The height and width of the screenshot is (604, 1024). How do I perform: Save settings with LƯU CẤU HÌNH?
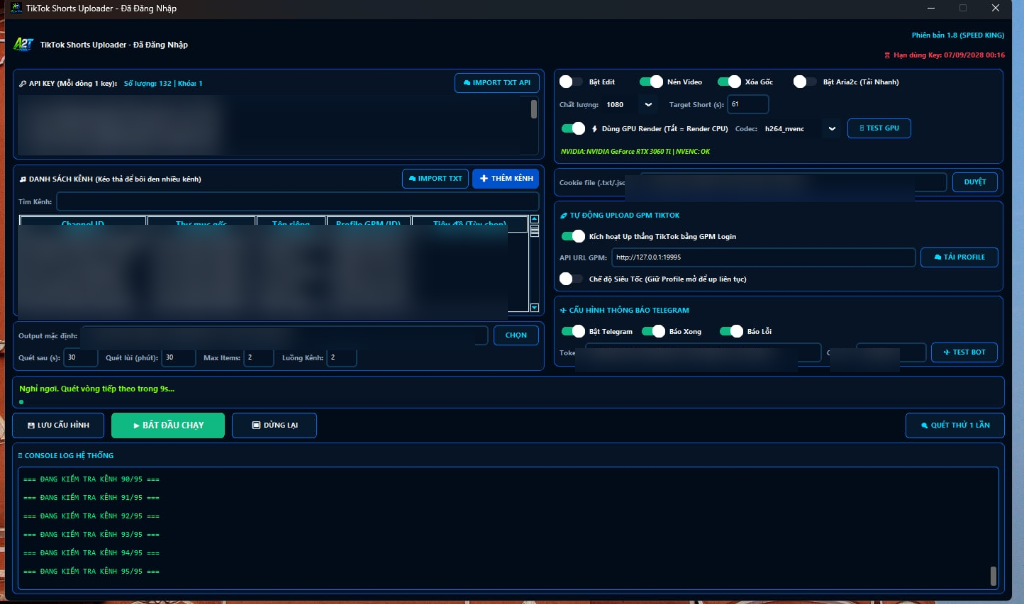pyautogui.click(x=58, y=425)
